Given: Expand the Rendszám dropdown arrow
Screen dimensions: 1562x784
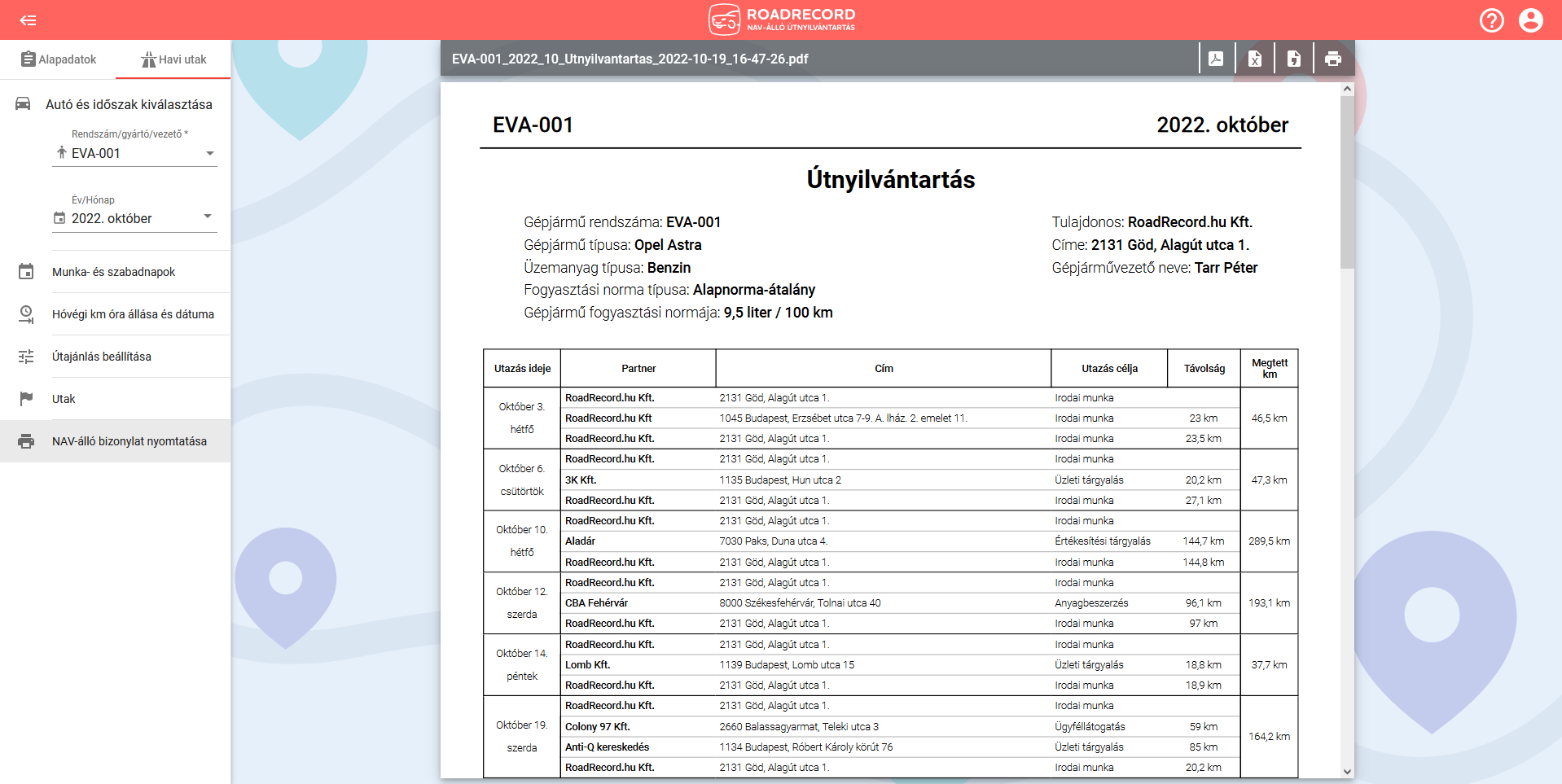Looking at the screenshot, I should [x=210, y=153].
